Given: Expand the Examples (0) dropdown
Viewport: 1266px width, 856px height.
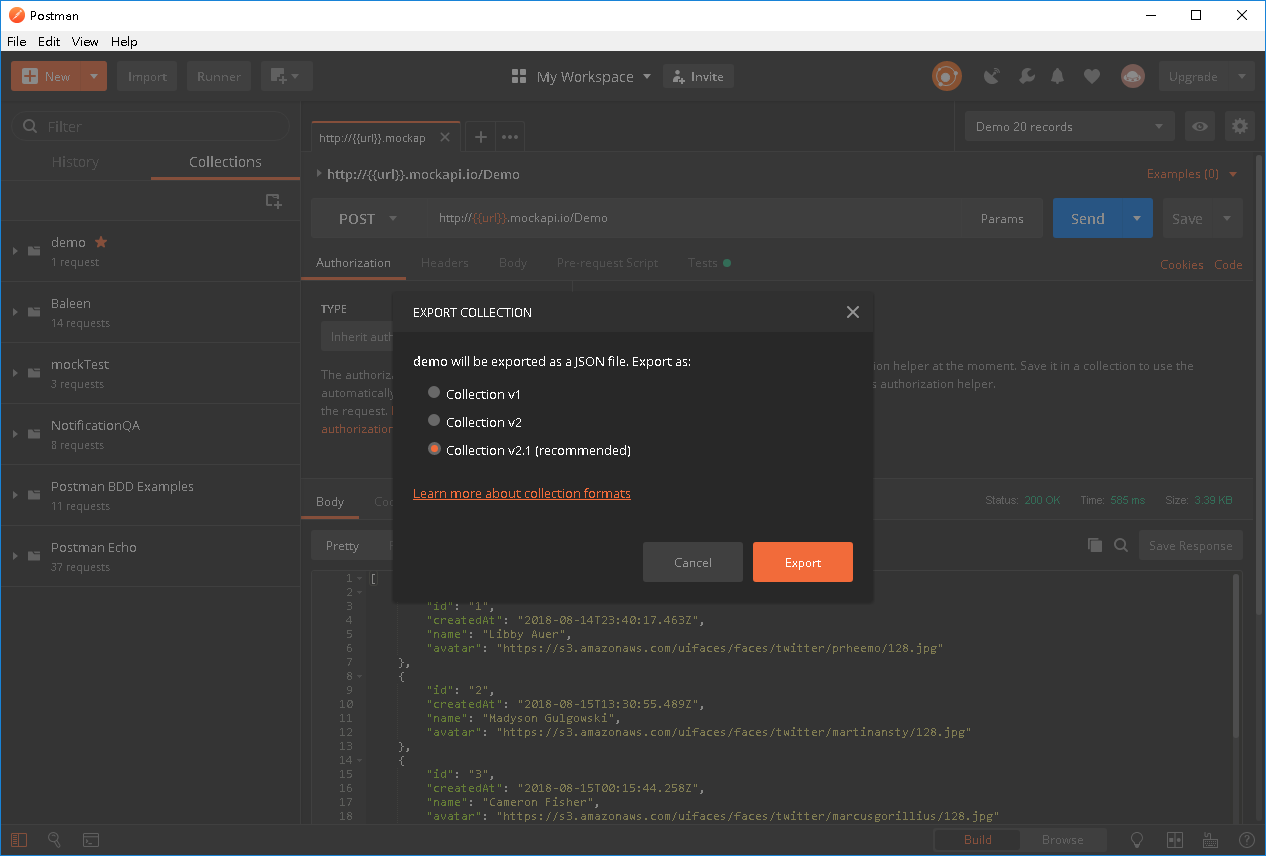Looking at the screenshot, I should pos(1192,174).
